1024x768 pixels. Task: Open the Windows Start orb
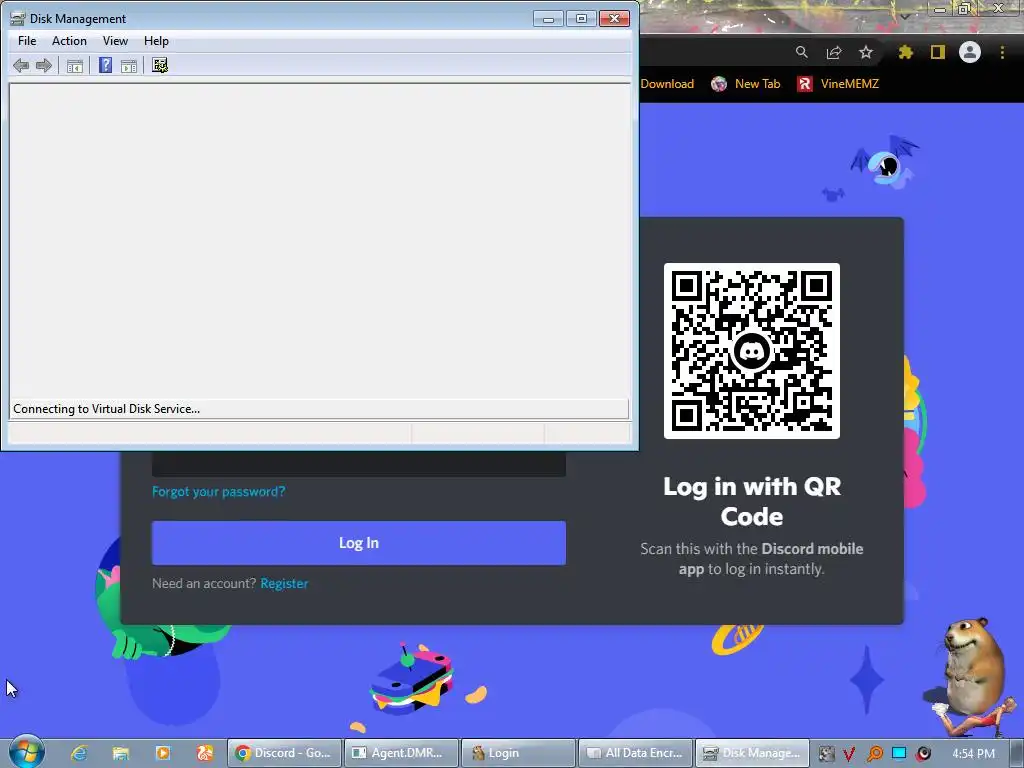click(x=26, y=751)
